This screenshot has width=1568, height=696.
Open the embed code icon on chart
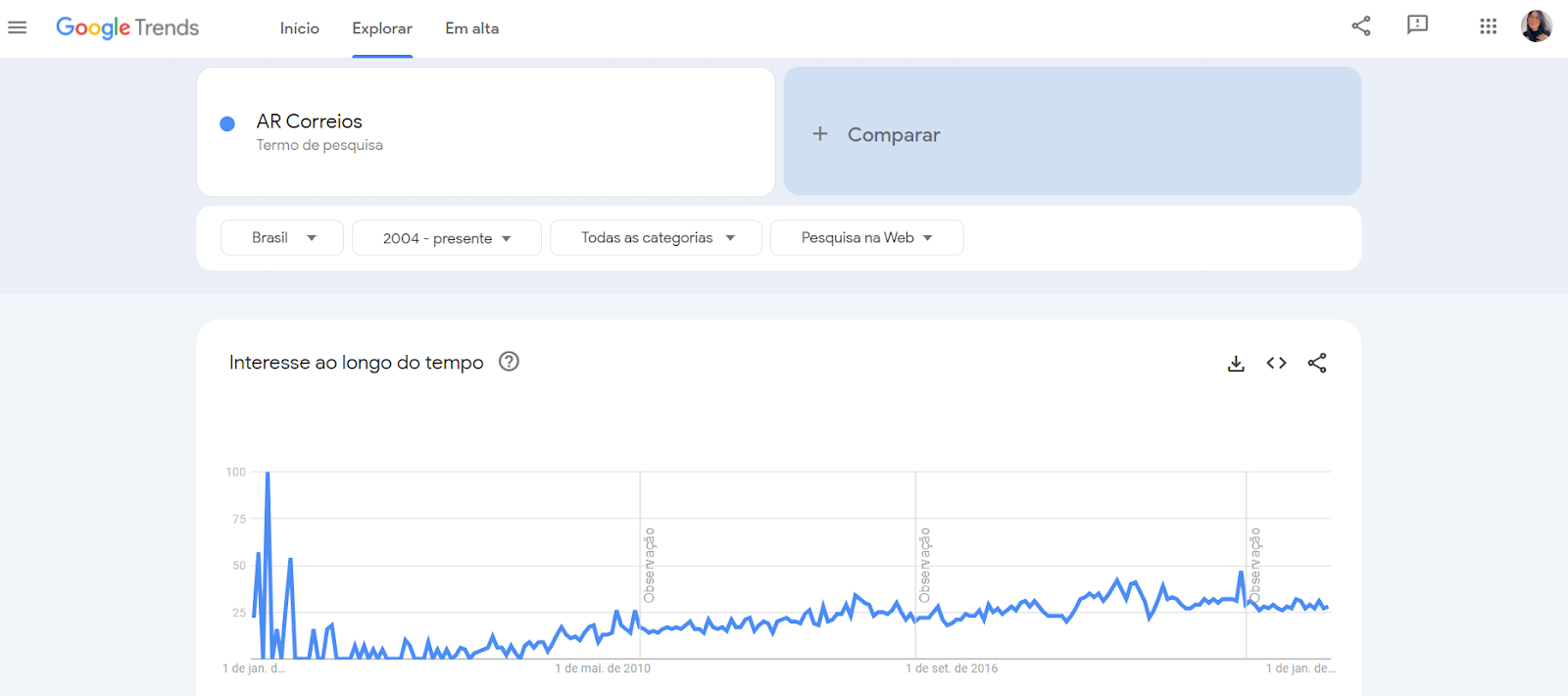[x=1276, y=363]
